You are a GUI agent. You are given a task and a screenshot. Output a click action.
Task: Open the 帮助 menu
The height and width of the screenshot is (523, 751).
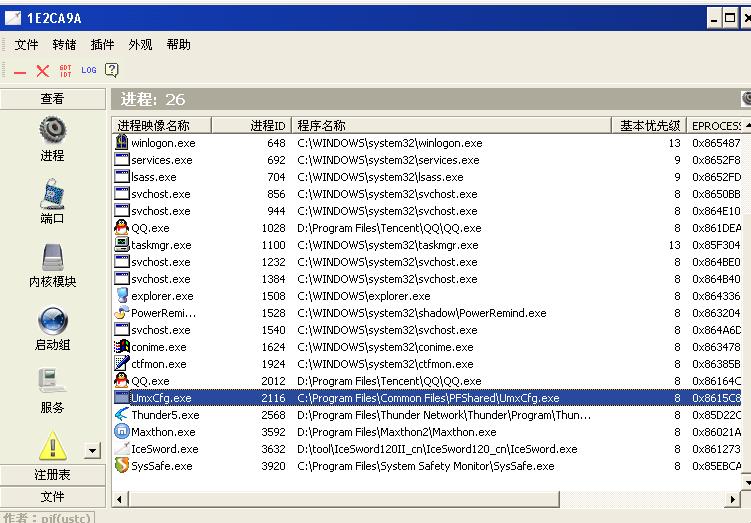point(178,45)
